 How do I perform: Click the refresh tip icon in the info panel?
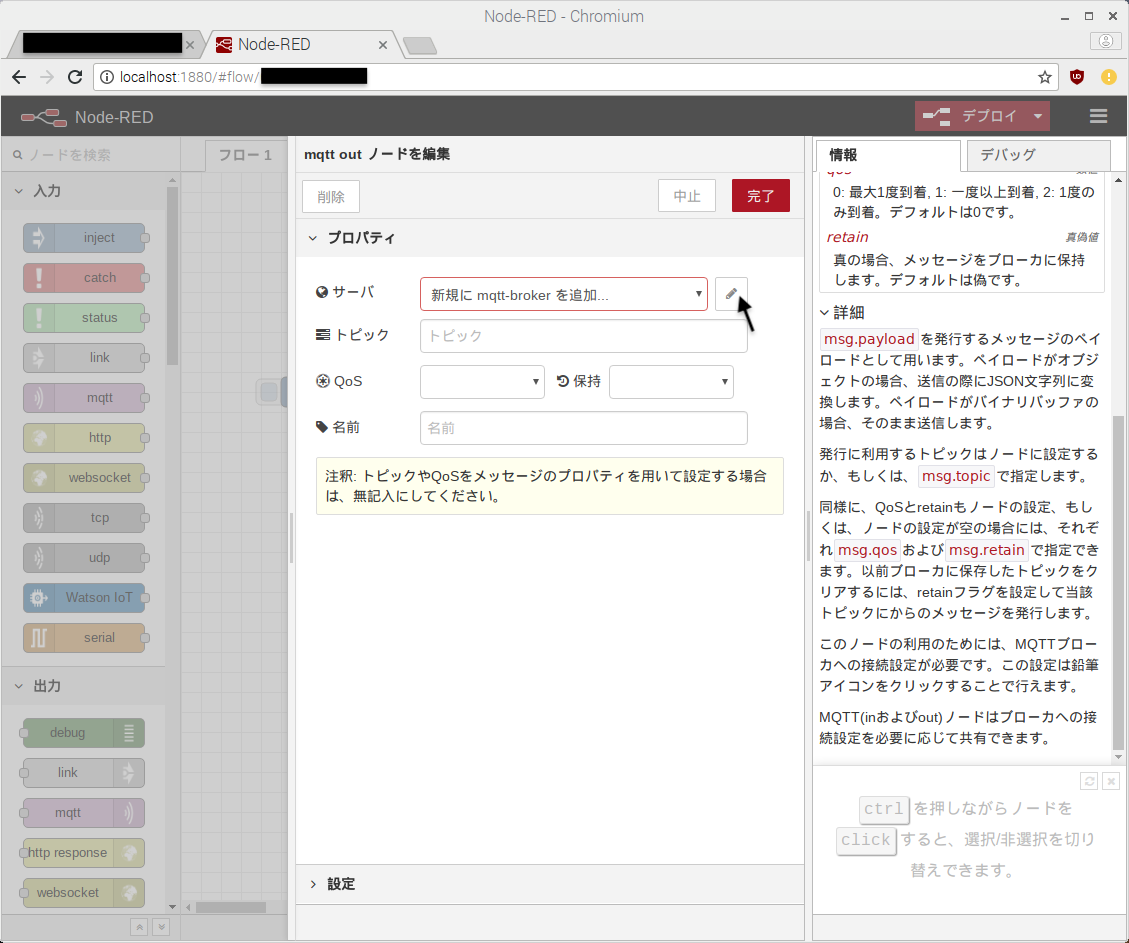tap(1089, 781)
